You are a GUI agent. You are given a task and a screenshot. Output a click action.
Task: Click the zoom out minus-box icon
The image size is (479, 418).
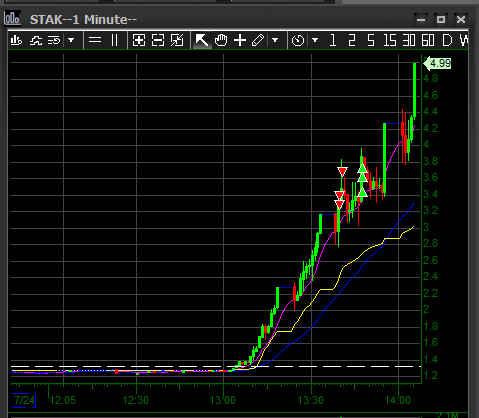click(x=158, y=40)
